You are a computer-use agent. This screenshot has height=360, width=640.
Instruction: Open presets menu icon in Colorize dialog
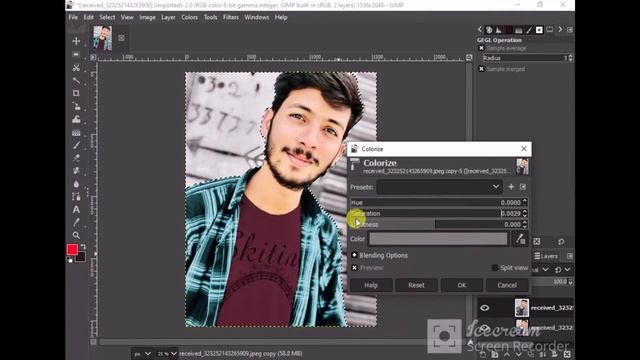(x=523, y=187)
